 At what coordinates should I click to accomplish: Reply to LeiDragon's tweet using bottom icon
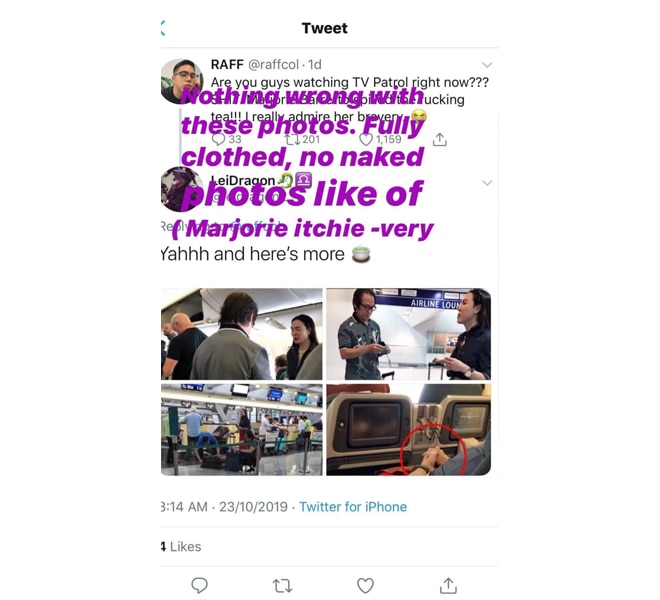200,585
